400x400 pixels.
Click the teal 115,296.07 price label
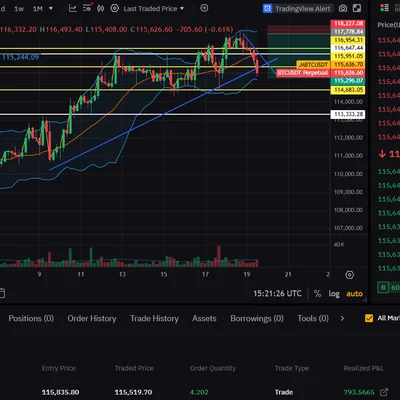[x=348, y=81]
